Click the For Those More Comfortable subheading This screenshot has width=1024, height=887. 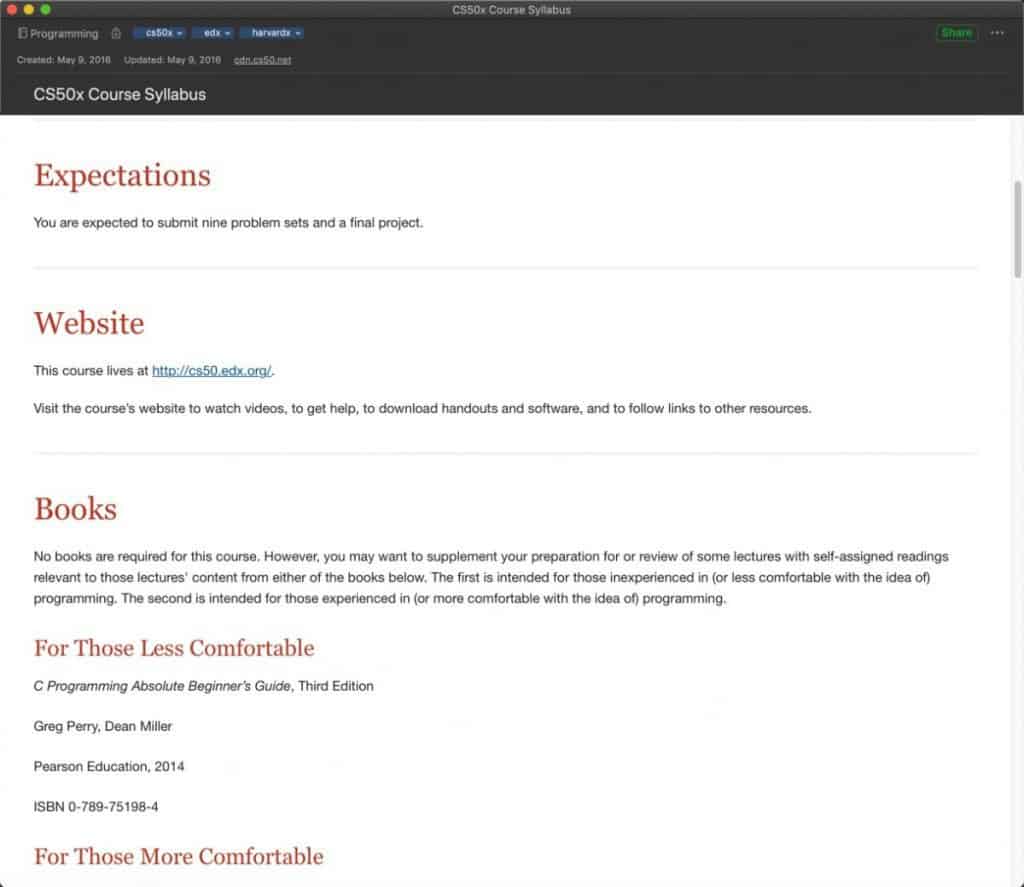tap(179, 856)
